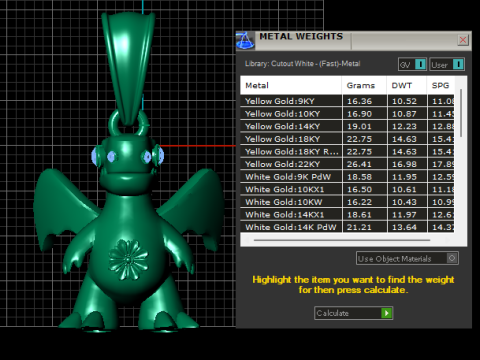This screenshot has height=360, width=480.
Task: Click the vertical scrollbar of the metal list
Action: 461,113
